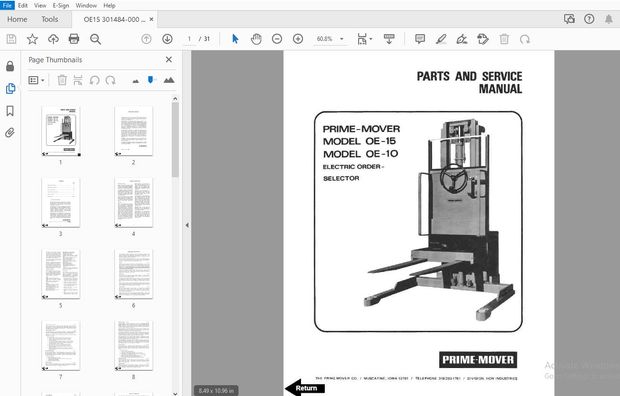Image resolution: width=620 pixels, height=396 pixels.
Task: Open the find text magnifier tool
Action: [95, 39]
